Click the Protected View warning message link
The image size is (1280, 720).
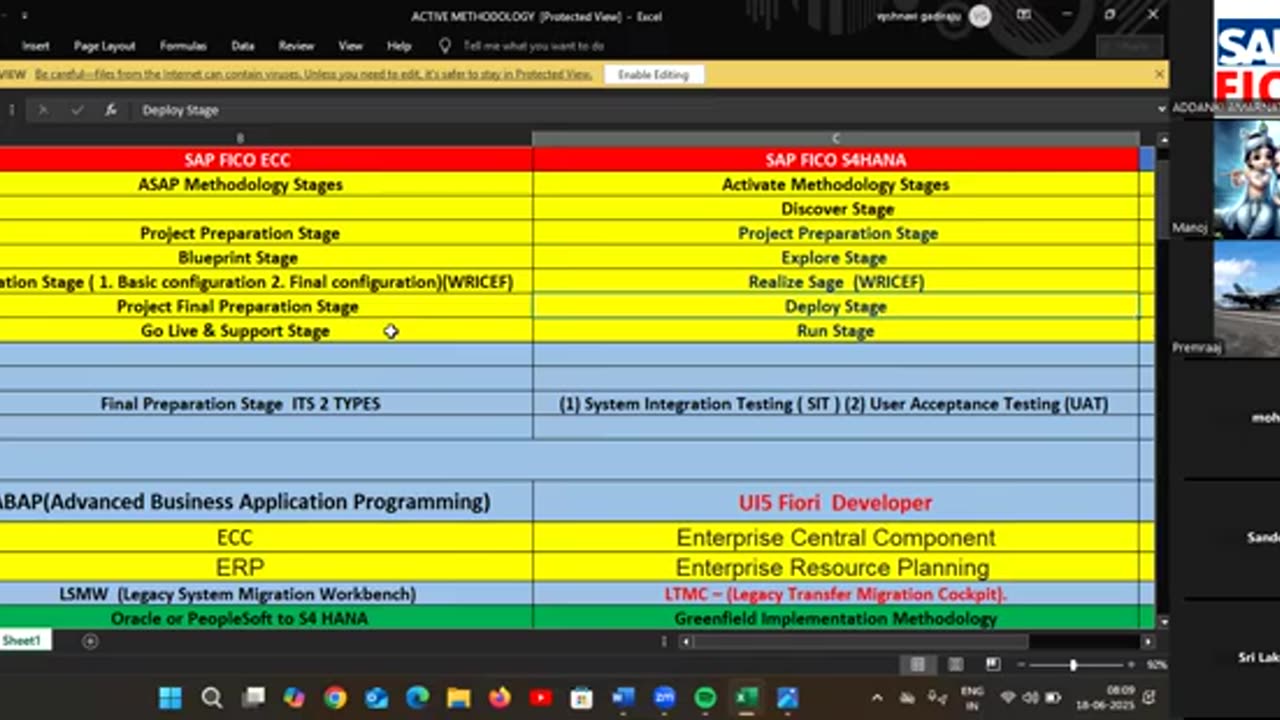point(313,75)
